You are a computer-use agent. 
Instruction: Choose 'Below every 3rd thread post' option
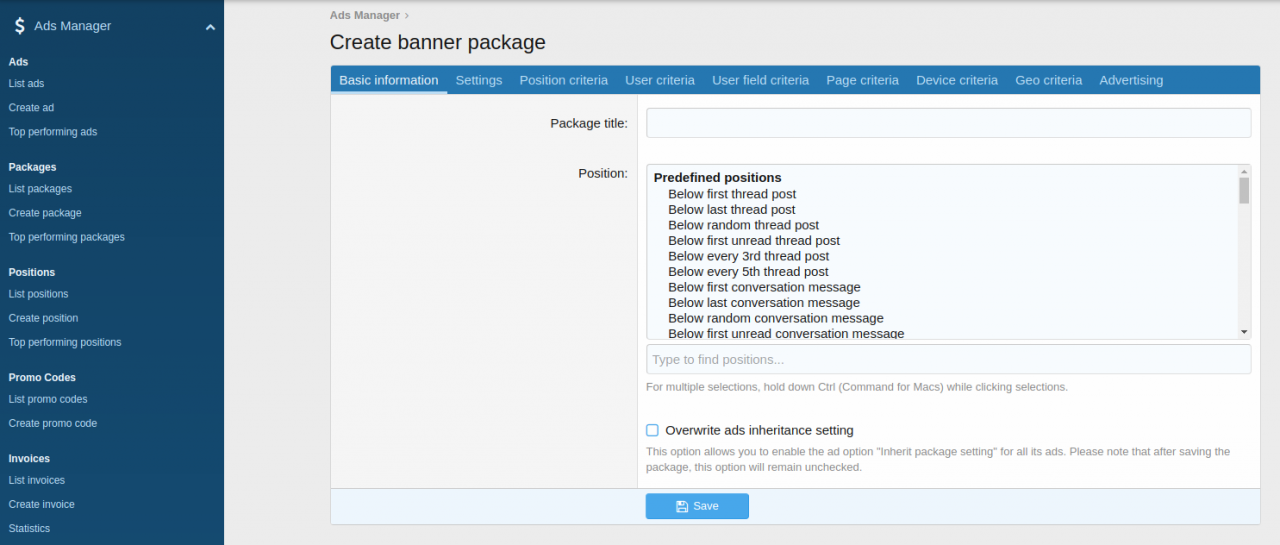tap(748, 256)
